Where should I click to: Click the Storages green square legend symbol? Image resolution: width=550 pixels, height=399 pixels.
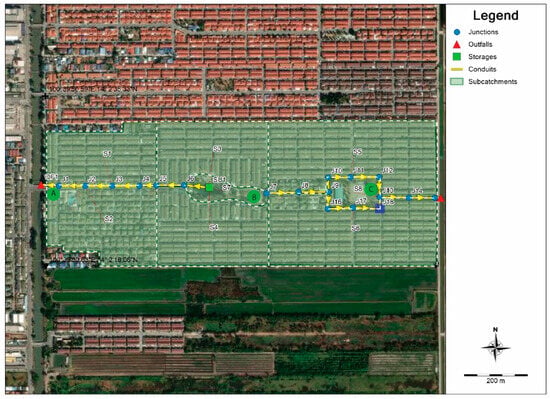click(457, 57)
